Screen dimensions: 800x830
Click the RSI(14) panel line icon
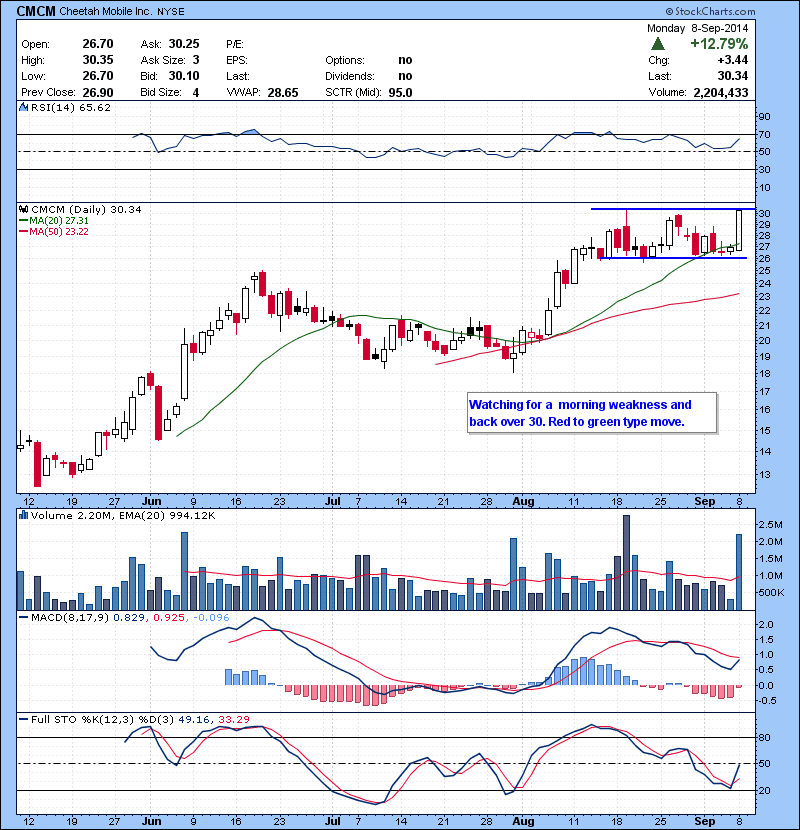click(x=23, y=107)
